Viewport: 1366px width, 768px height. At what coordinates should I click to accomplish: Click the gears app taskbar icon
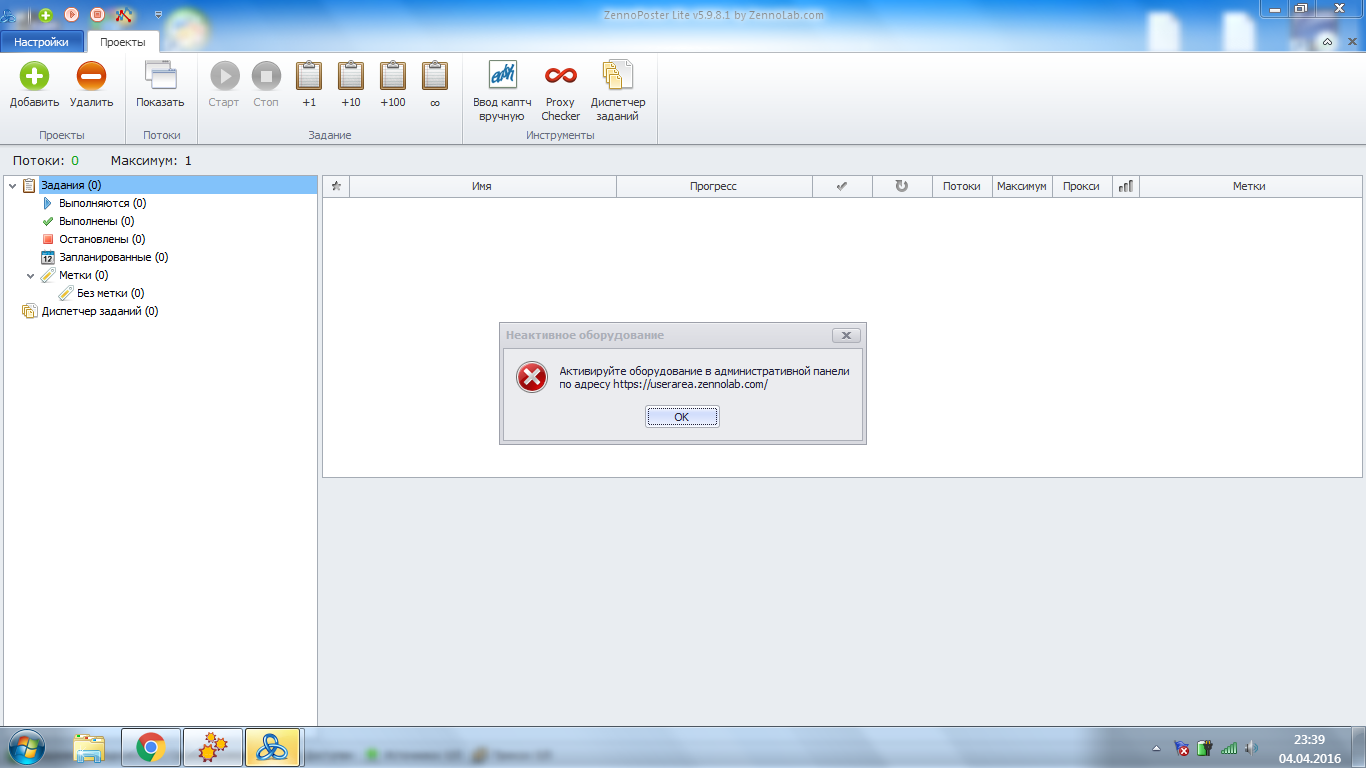[x=212, y=747]
